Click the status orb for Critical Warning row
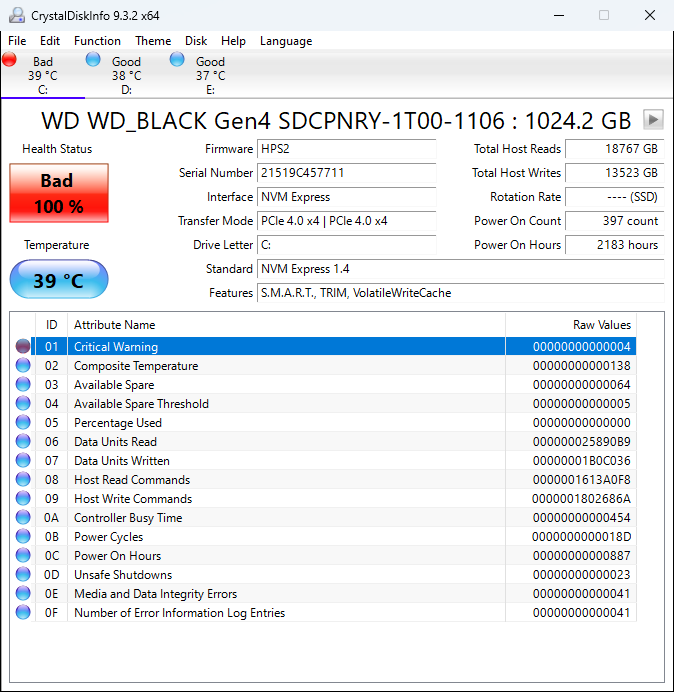 23,346
